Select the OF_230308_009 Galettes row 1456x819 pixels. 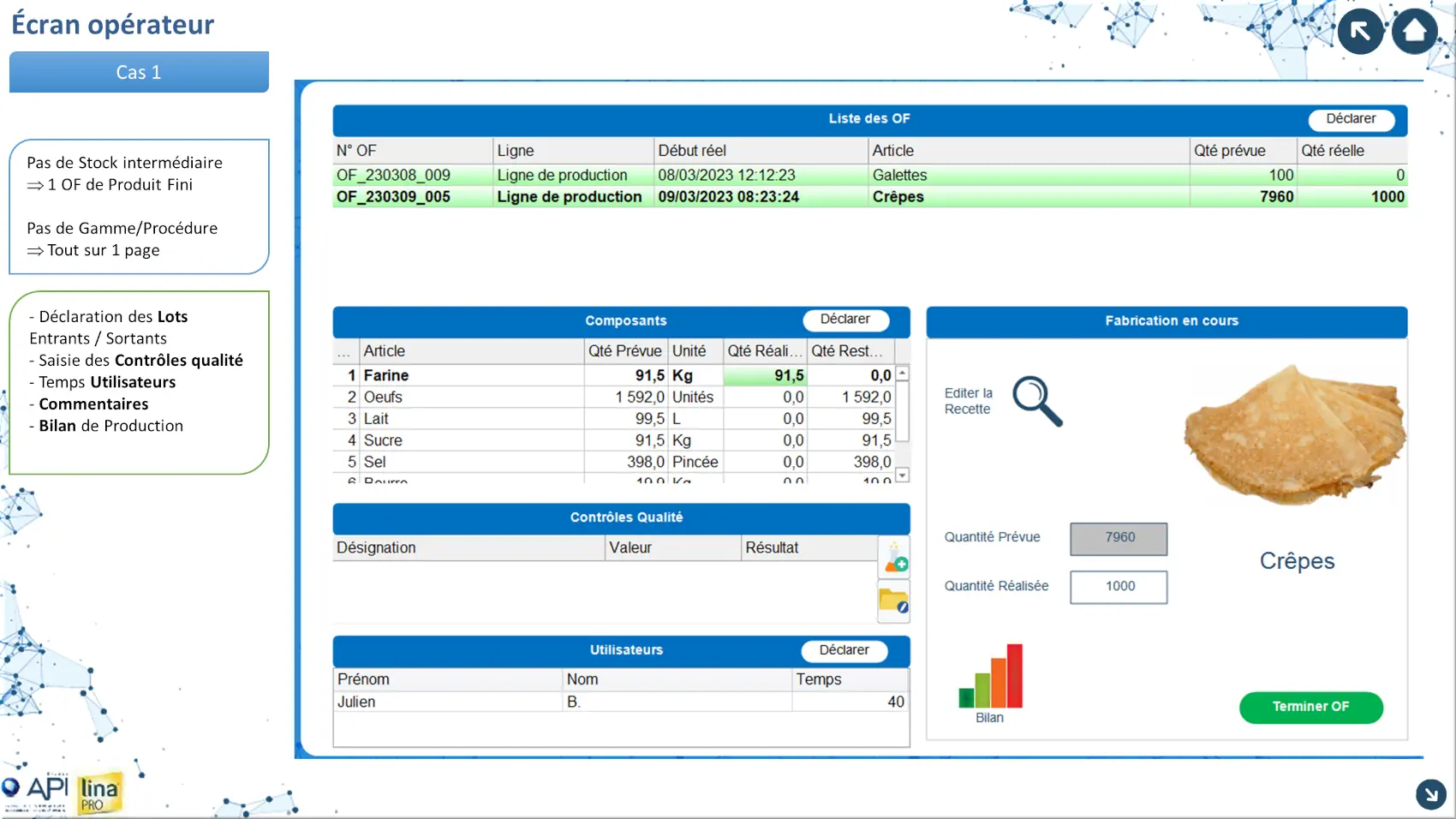pos(868,175)
